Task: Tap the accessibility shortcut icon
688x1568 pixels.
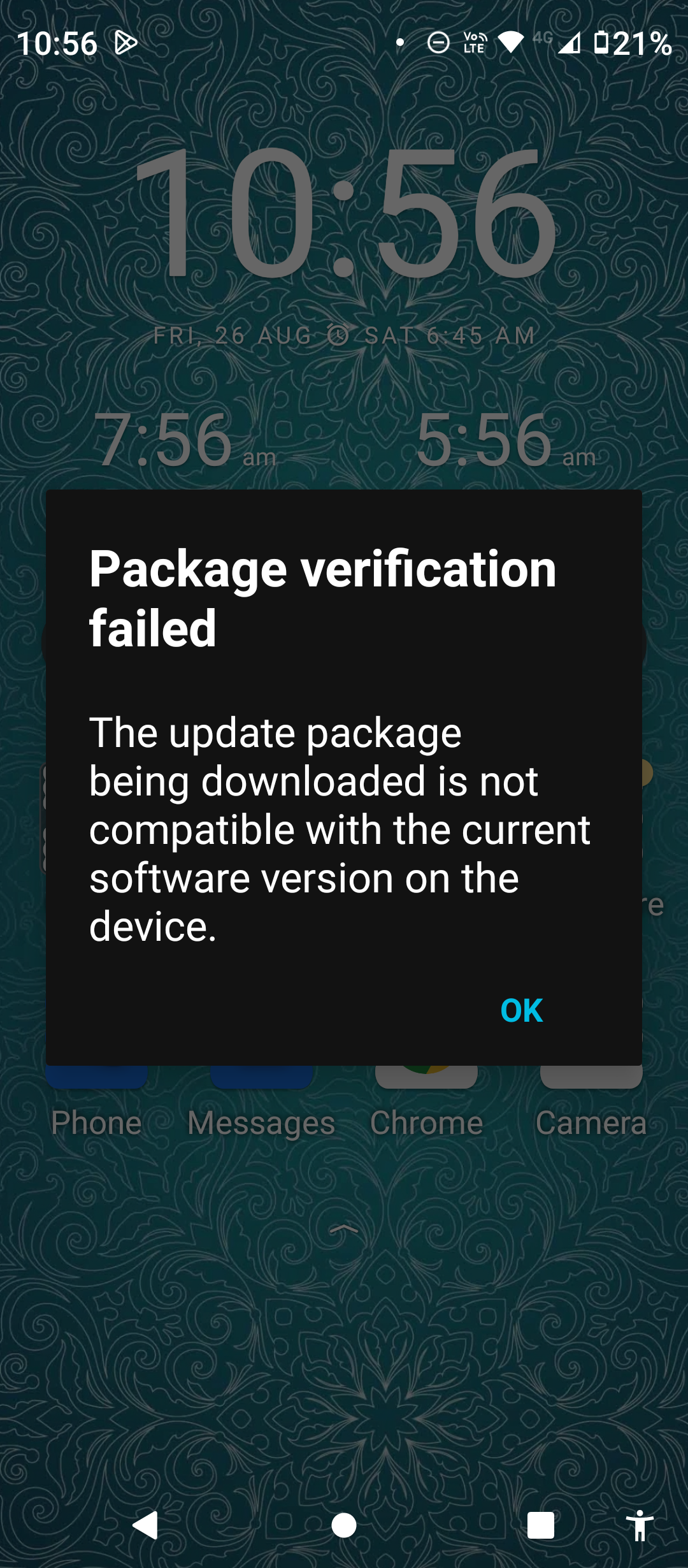Action: [x=640, y=1525]
